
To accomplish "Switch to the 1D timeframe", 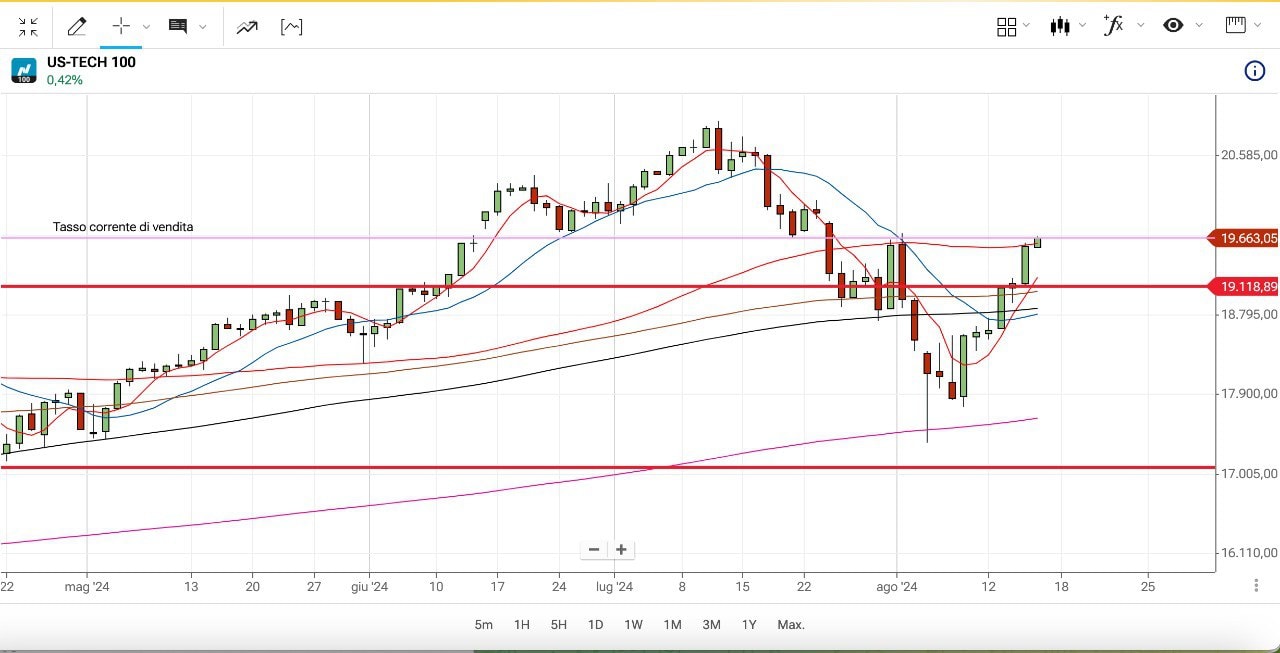I will [595, 625].
